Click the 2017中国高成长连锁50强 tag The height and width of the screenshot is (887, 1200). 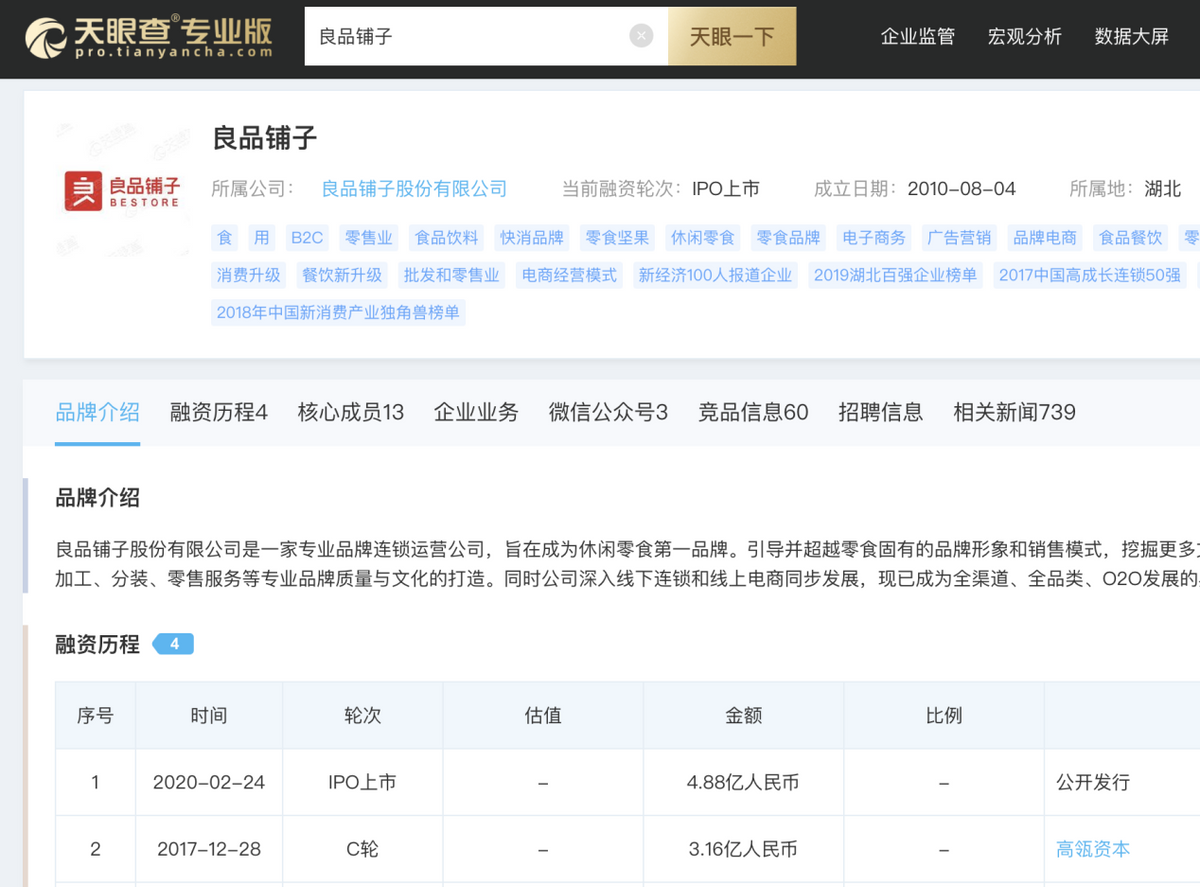[x=1090, y=275]
